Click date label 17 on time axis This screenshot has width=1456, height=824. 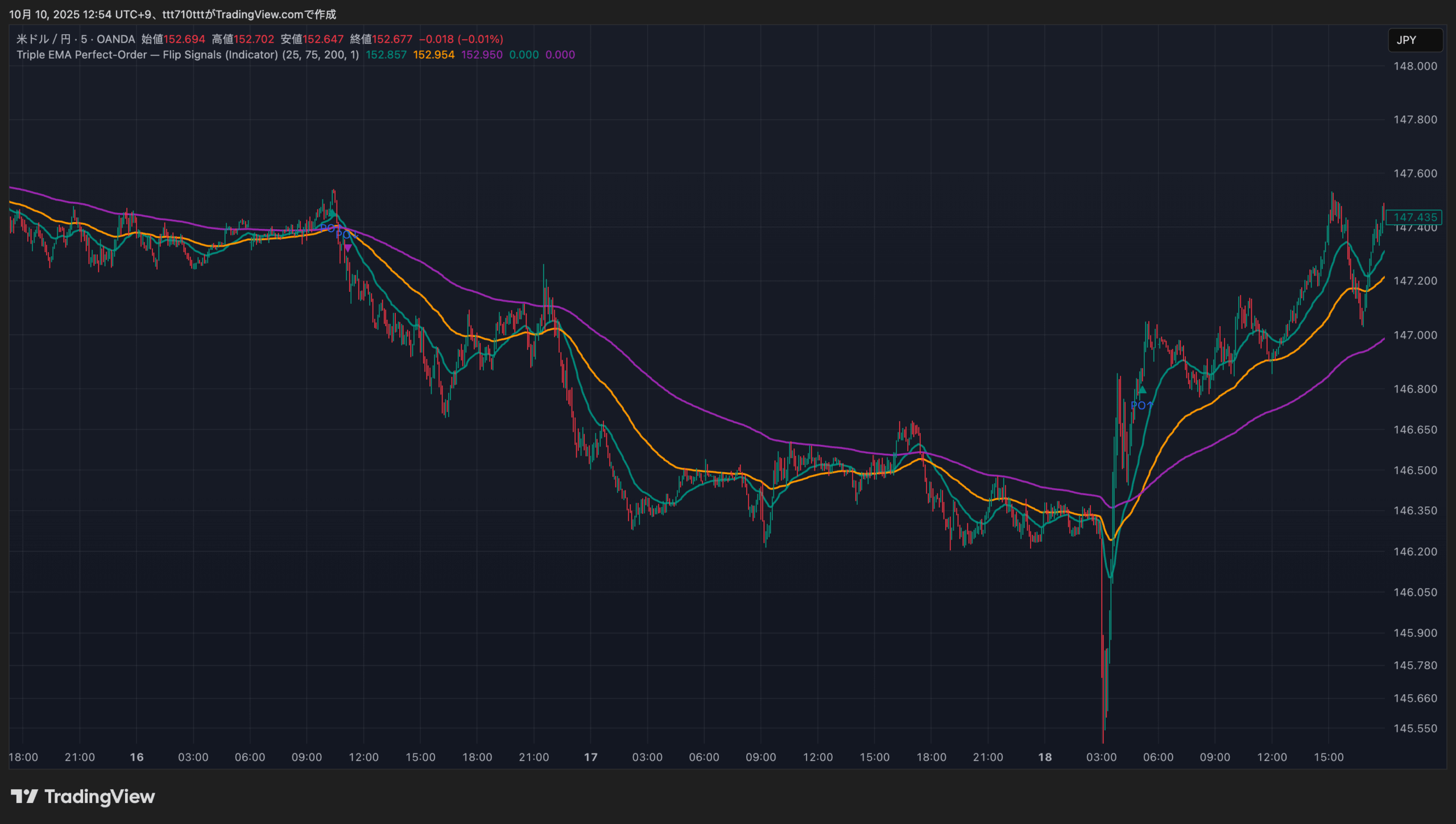(x=591, y=757)
